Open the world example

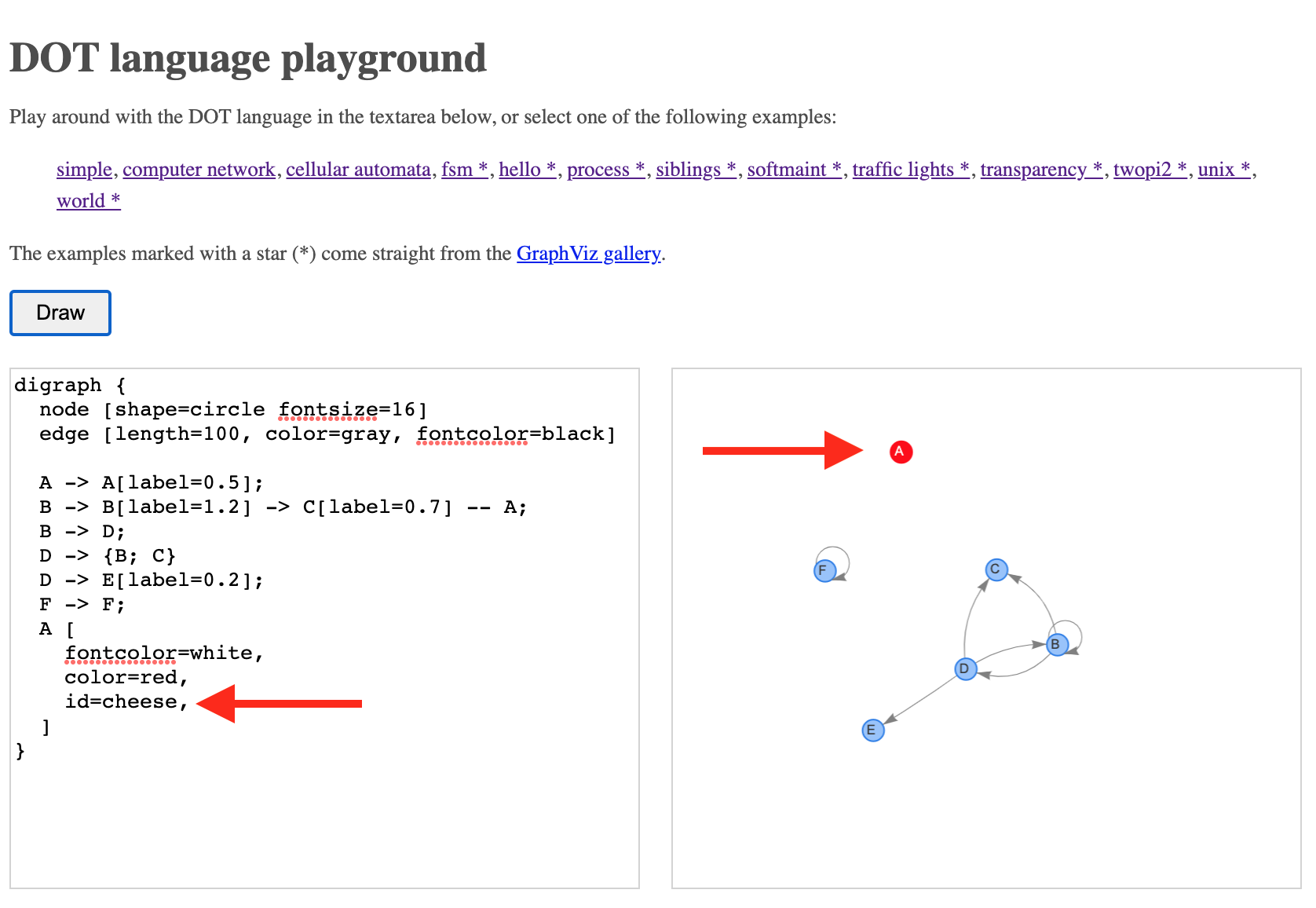pos(88,200)
